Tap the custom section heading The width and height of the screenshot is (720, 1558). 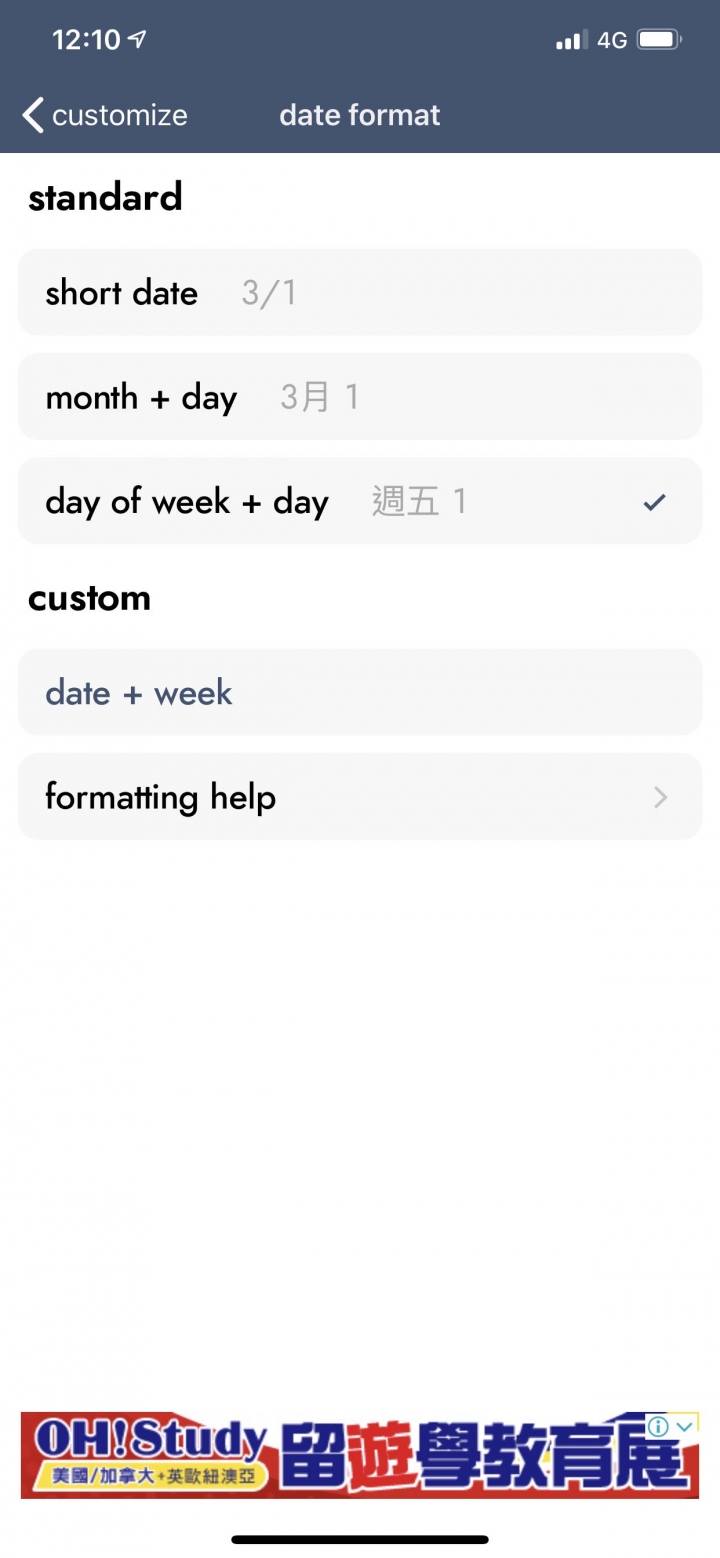click(x=90, y=598)
